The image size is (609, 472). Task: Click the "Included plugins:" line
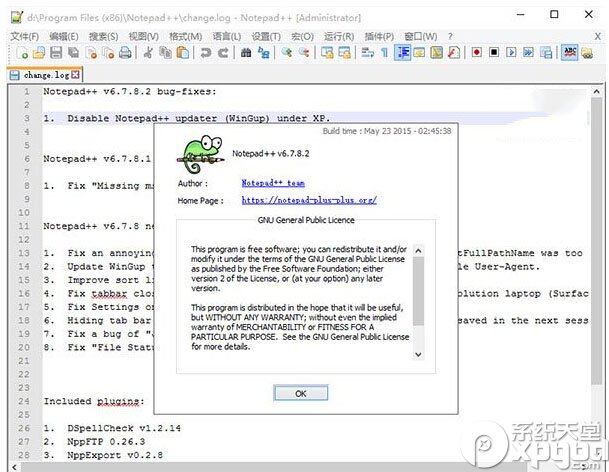[x=94, y=401]
